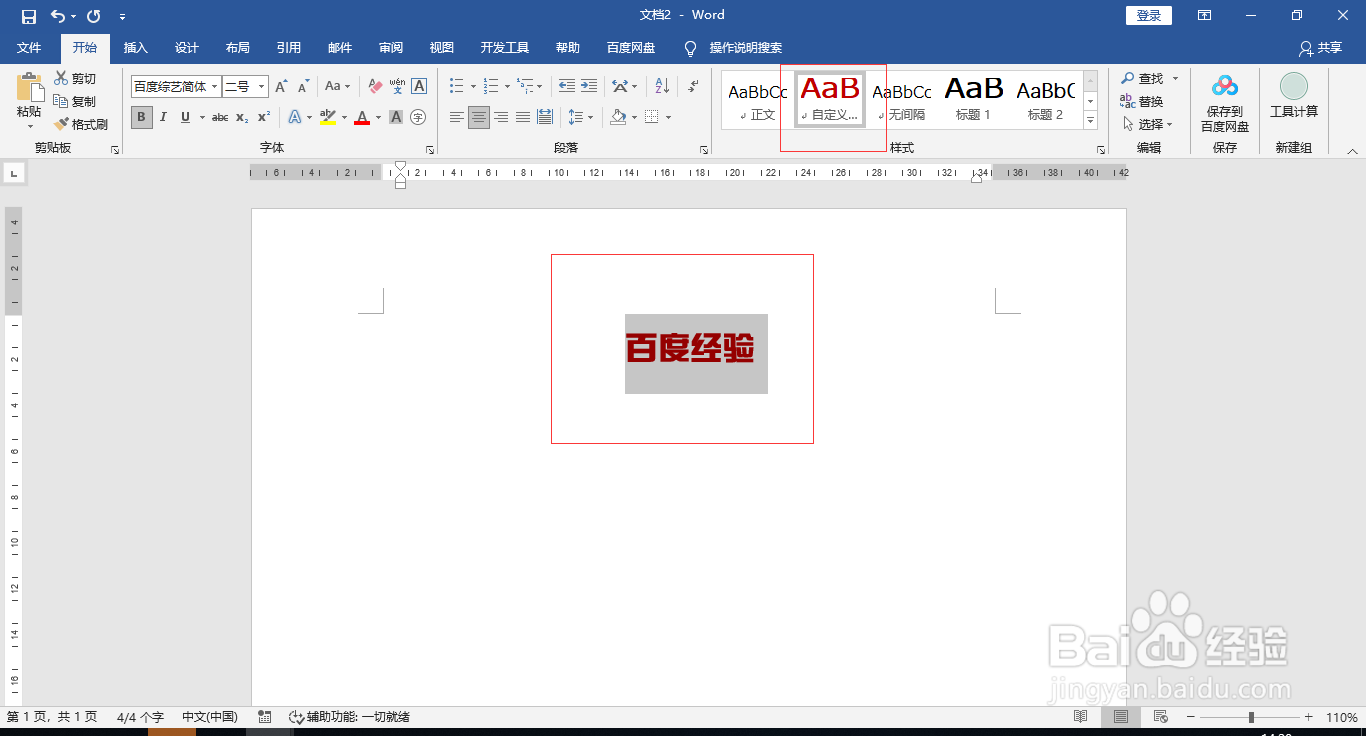
Task: Switch to the read mode view in the status bar
Action: (x=1081, y=717)
